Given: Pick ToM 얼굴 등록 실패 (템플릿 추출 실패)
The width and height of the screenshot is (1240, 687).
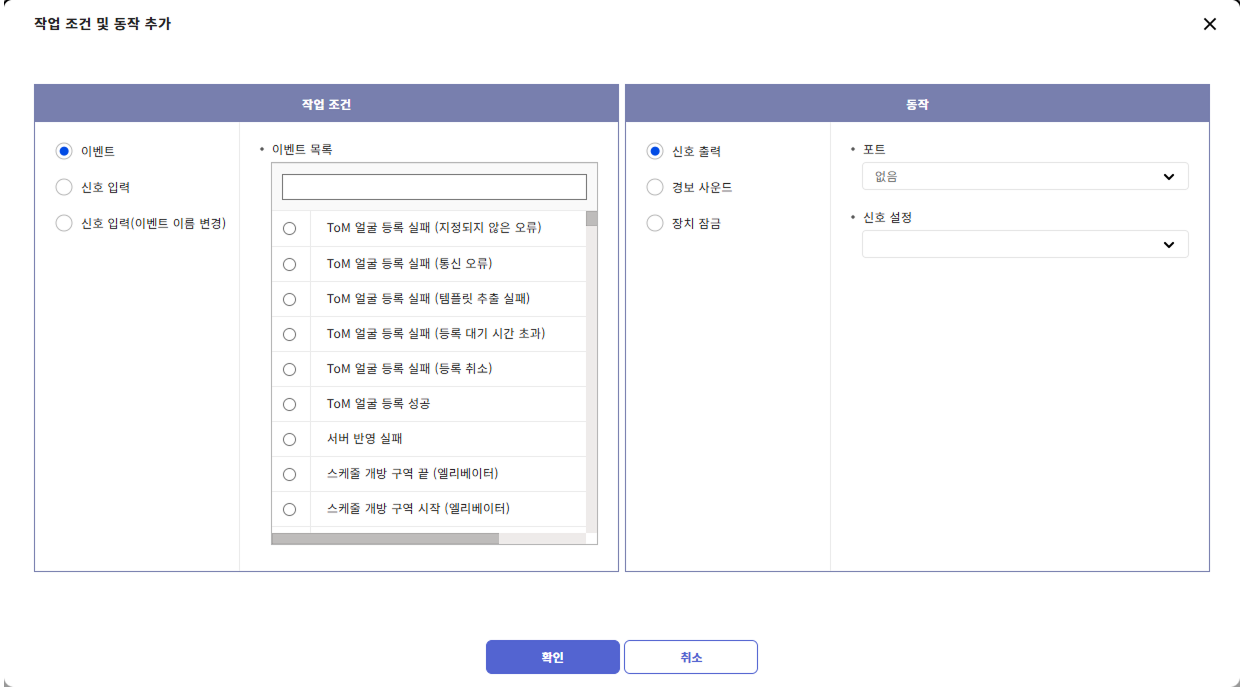Looking at the screenshot, I should [x=290, y=299].
